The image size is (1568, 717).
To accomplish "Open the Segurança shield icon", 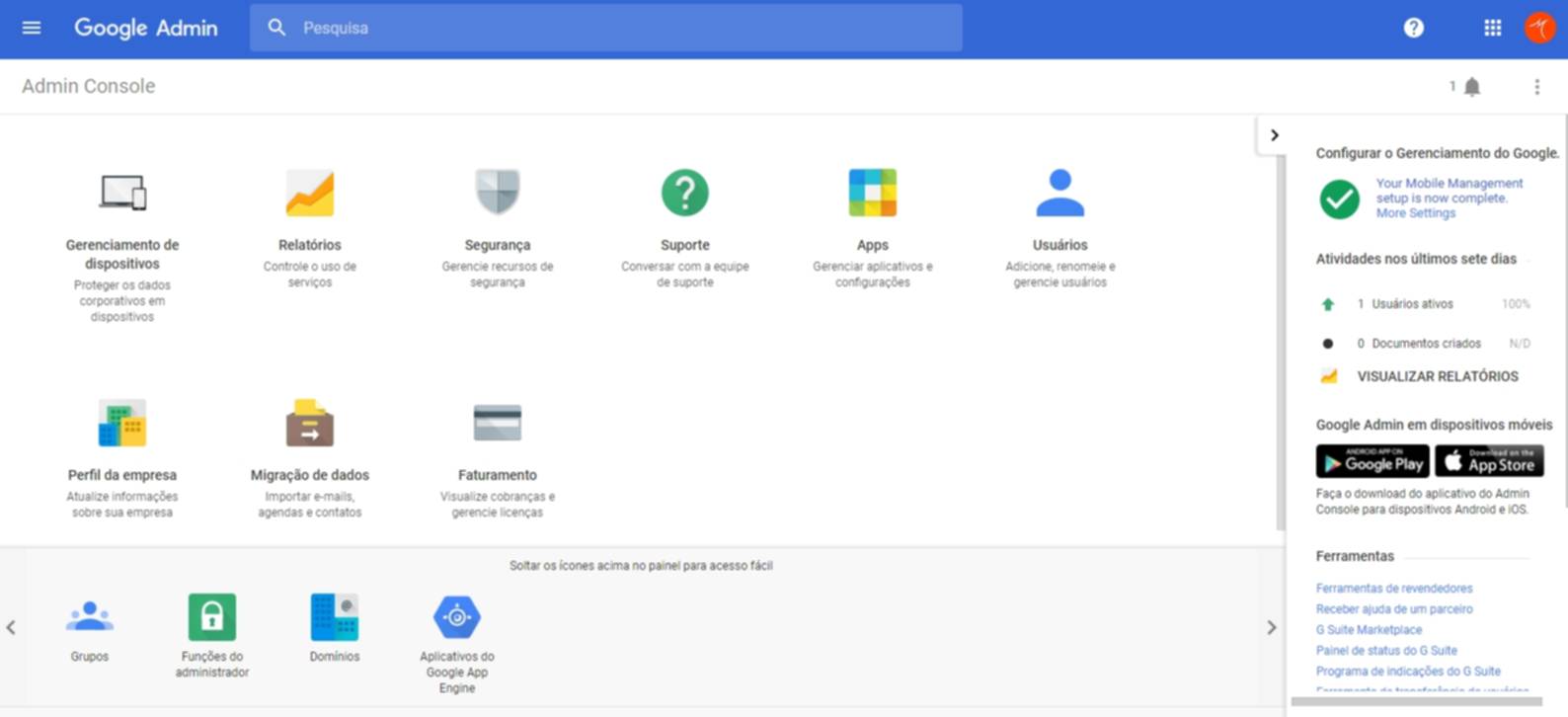I will (x=498, y=192).
